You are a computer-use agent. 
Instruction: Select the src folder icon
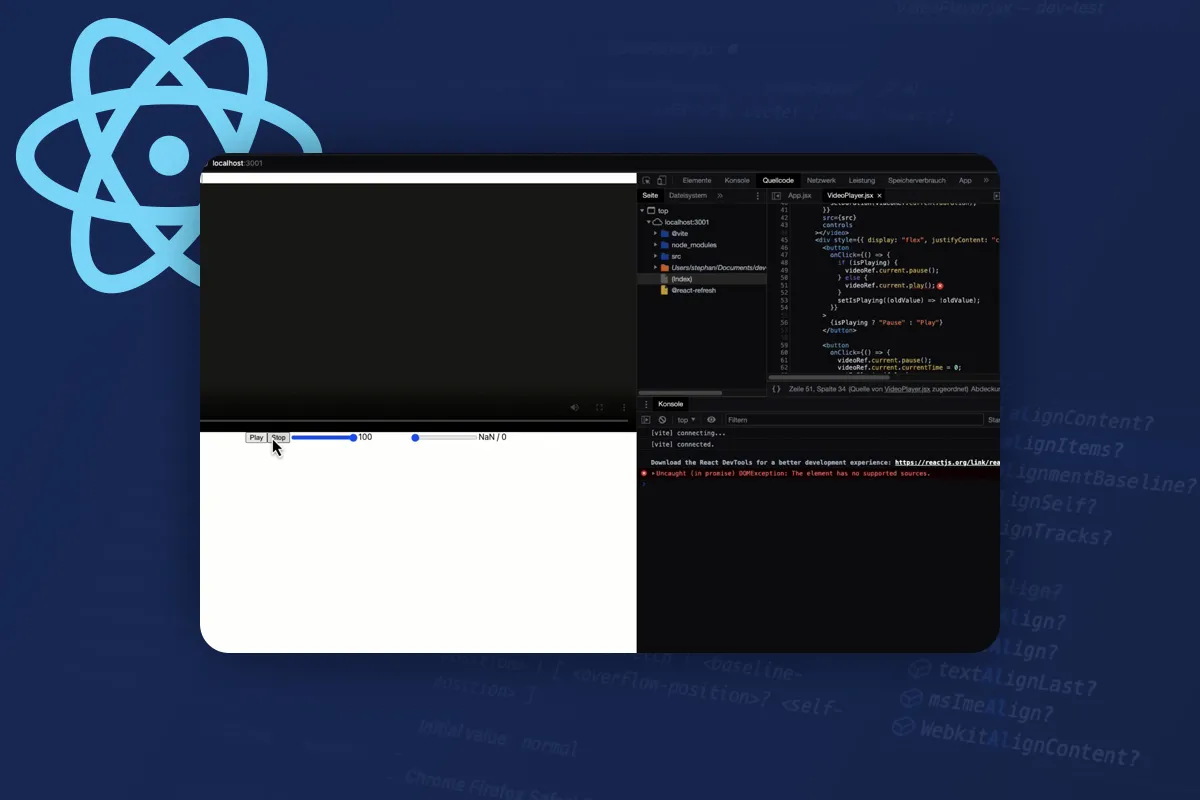point(664,256)
